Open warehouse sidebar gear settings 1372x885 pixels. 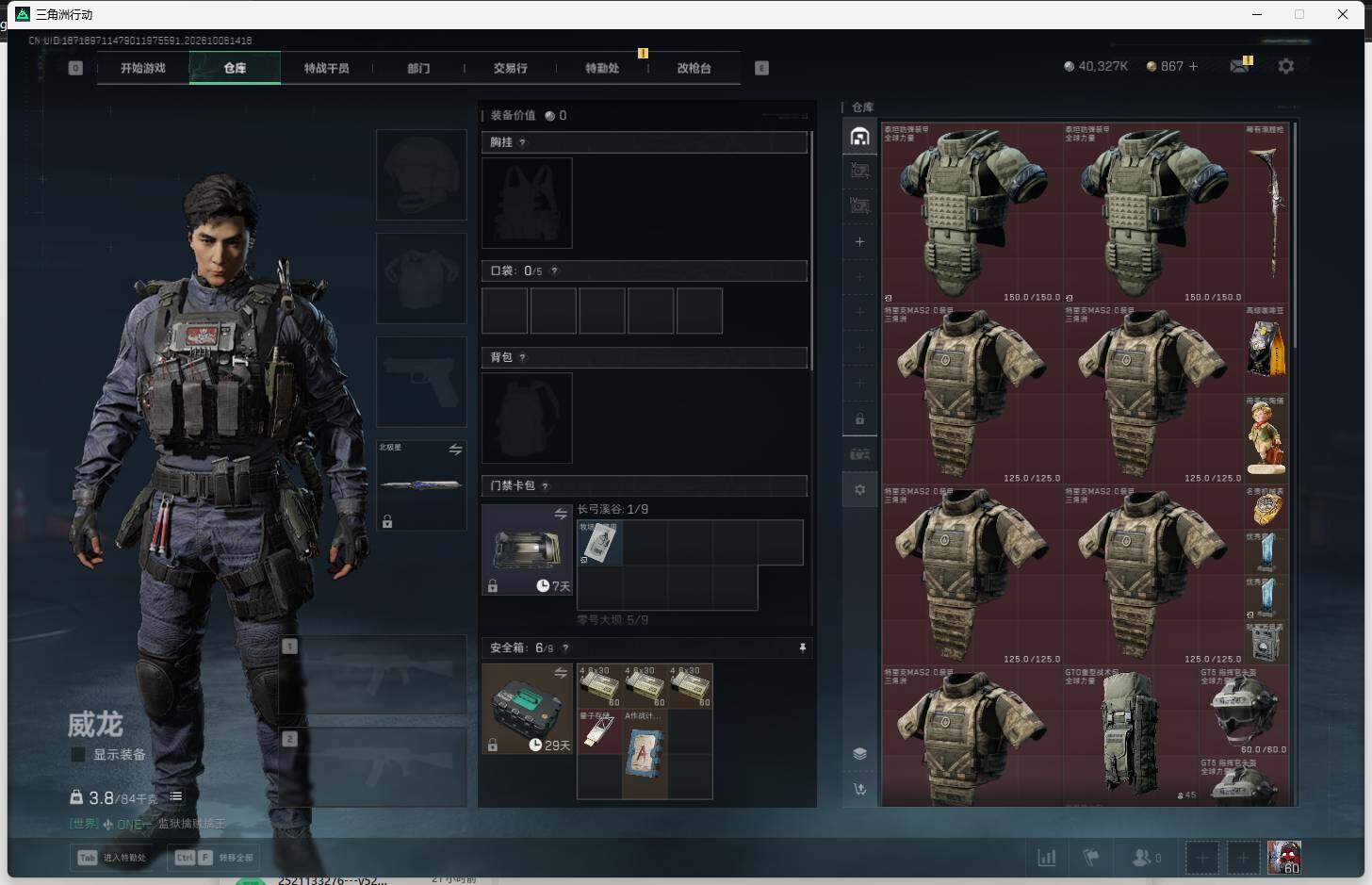859,490
